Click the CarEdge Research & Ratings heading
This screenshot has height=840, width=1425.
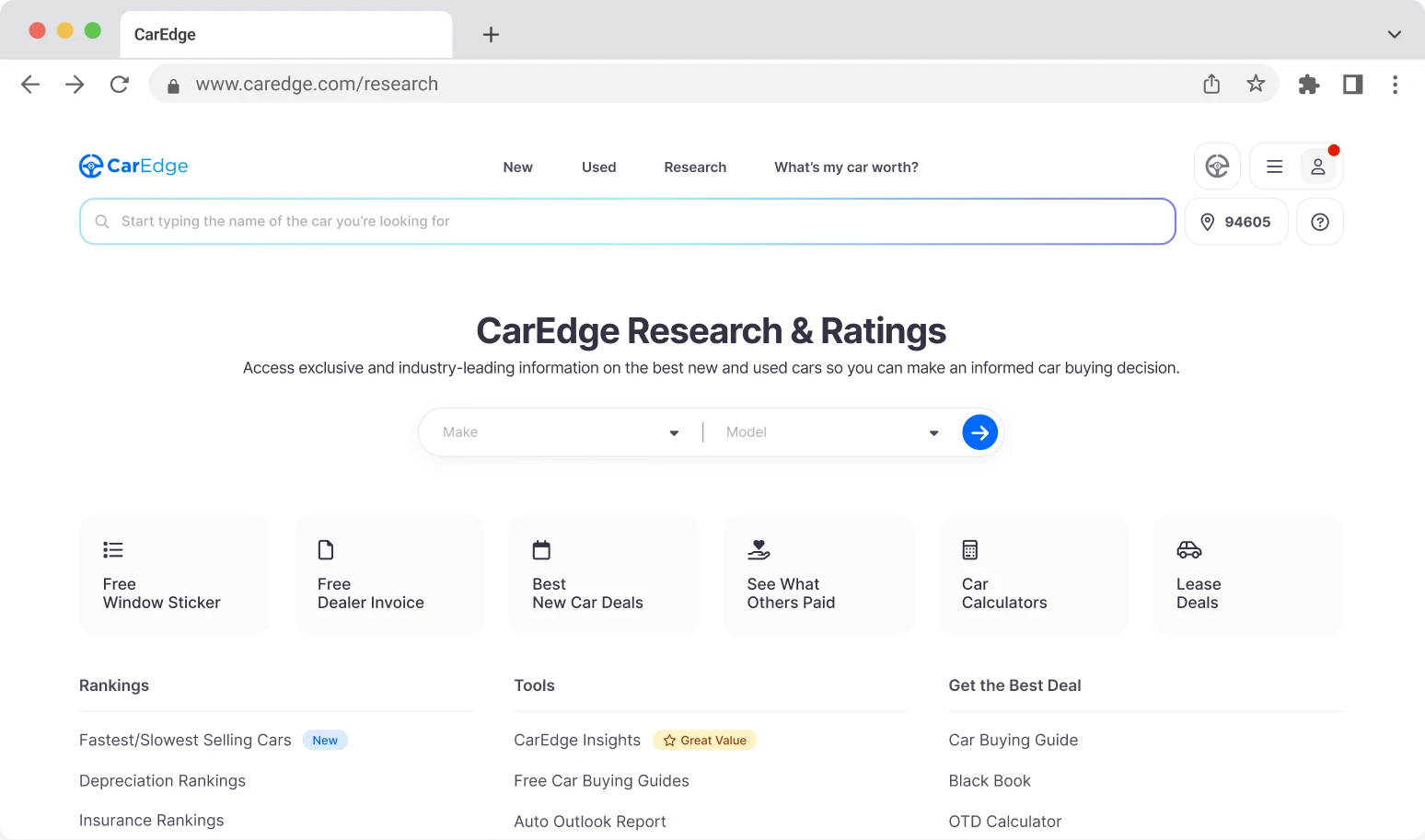(712, 331)
